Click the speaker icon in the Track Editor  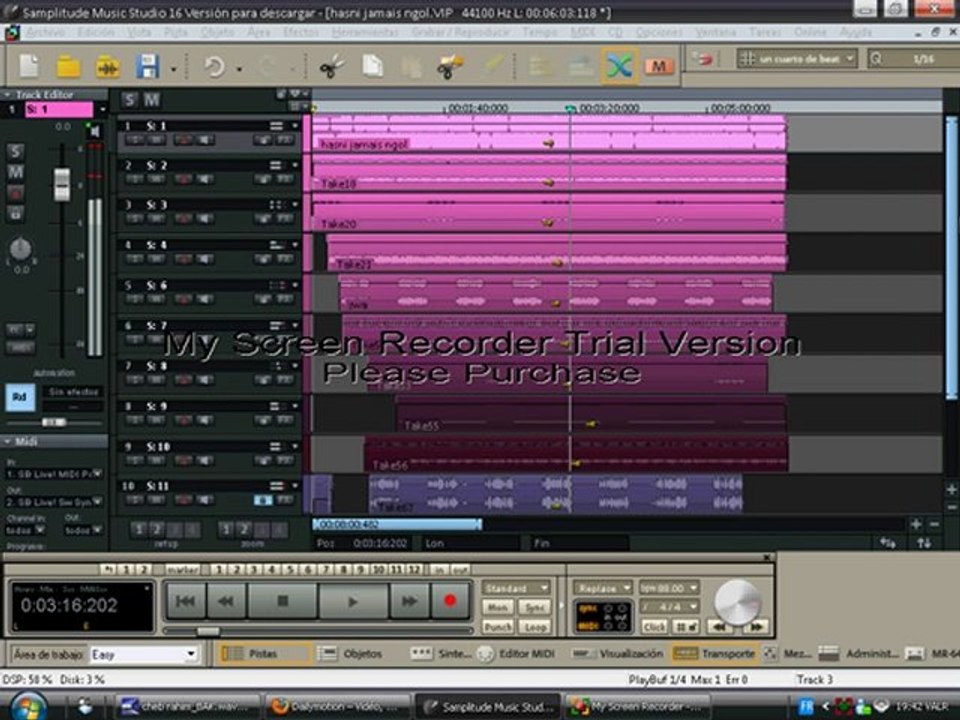point(94,130)
